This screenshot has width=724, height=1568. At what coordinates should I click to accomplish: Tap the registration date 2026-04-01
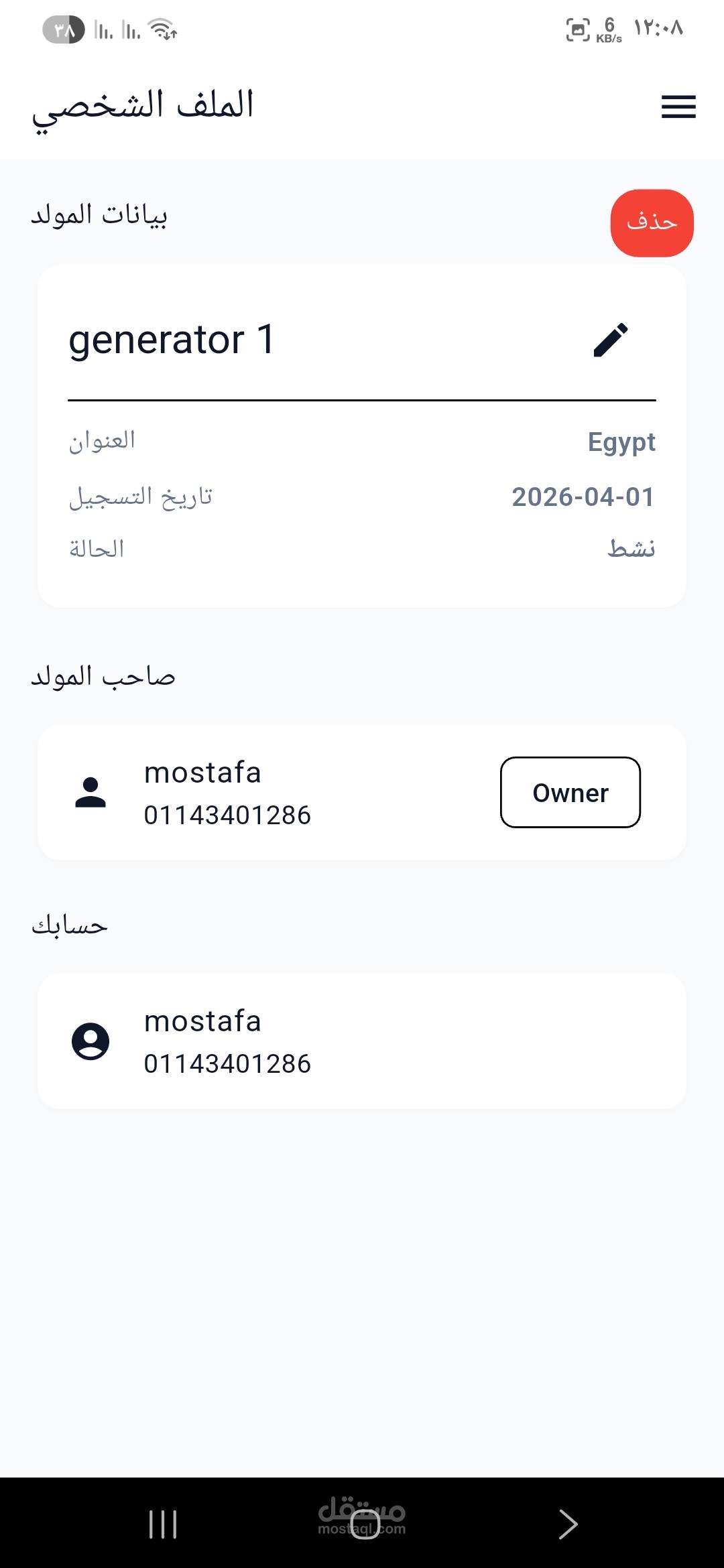583,497
